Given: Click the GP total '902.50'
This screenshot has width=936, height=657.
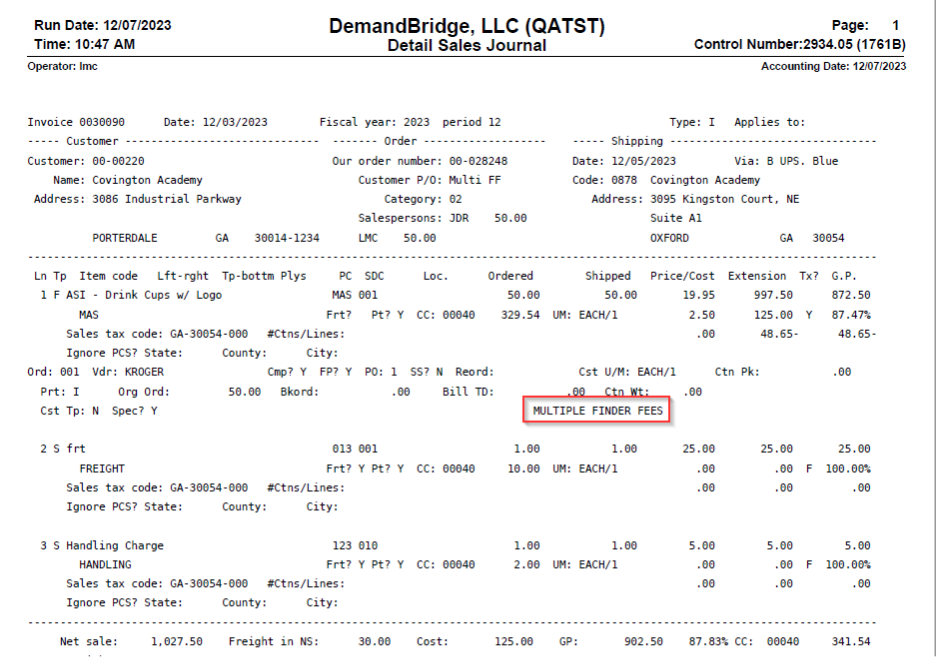Looking at the screenshot, I should coord(644,642).
